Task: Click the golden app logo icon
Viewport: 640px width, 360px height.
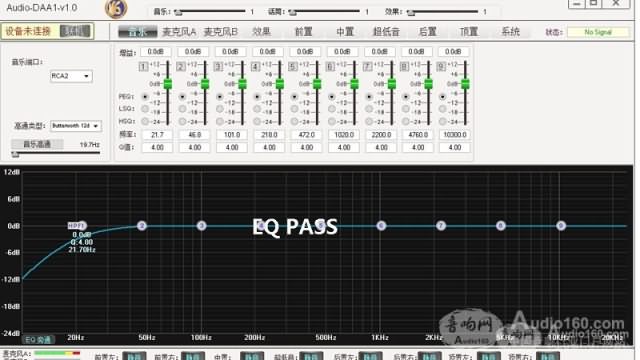Action: coord(116,9)
